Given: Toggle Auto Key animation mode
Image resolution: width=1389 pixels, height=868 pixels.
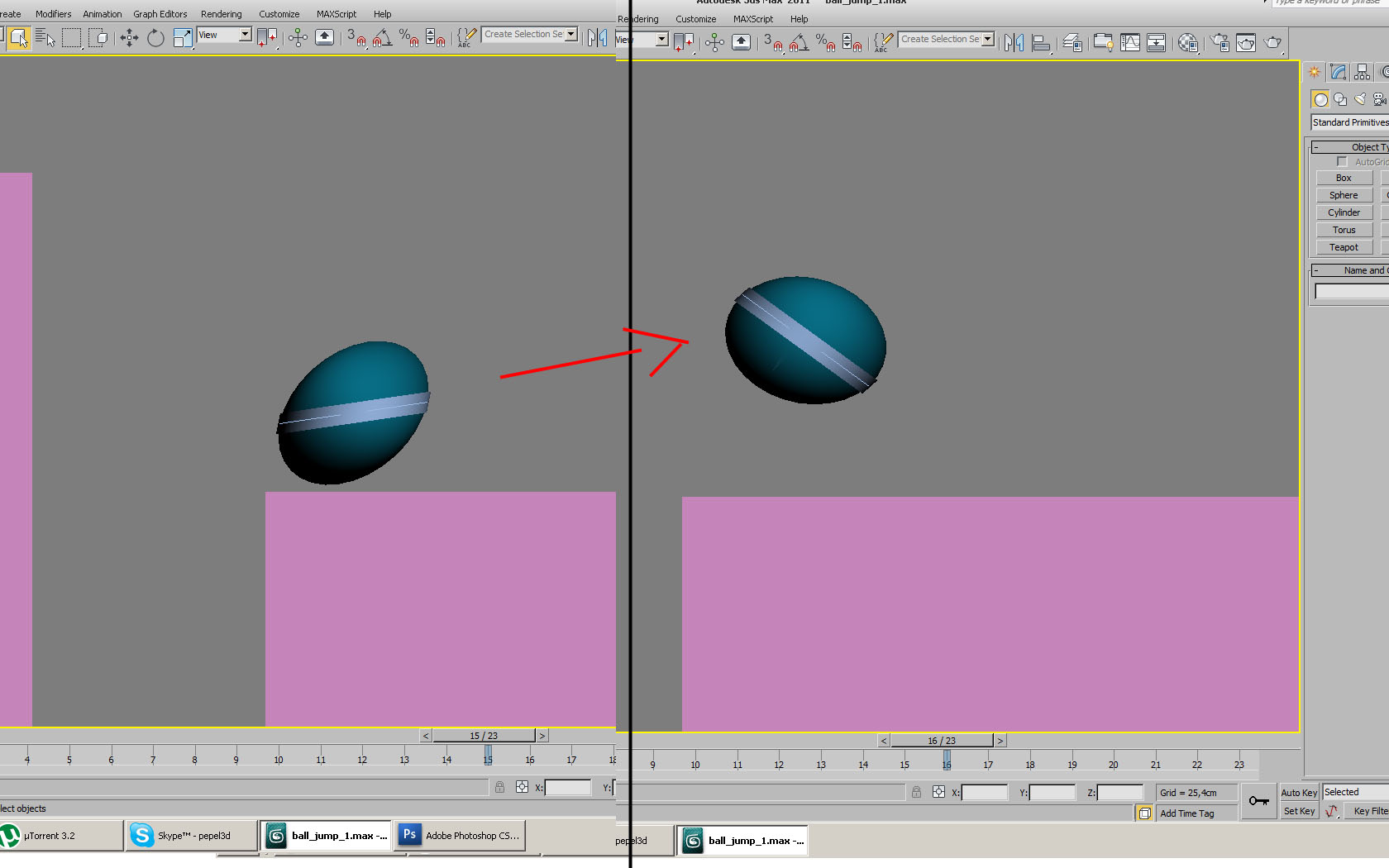Looking at the screenshot, I should 1298,793.
